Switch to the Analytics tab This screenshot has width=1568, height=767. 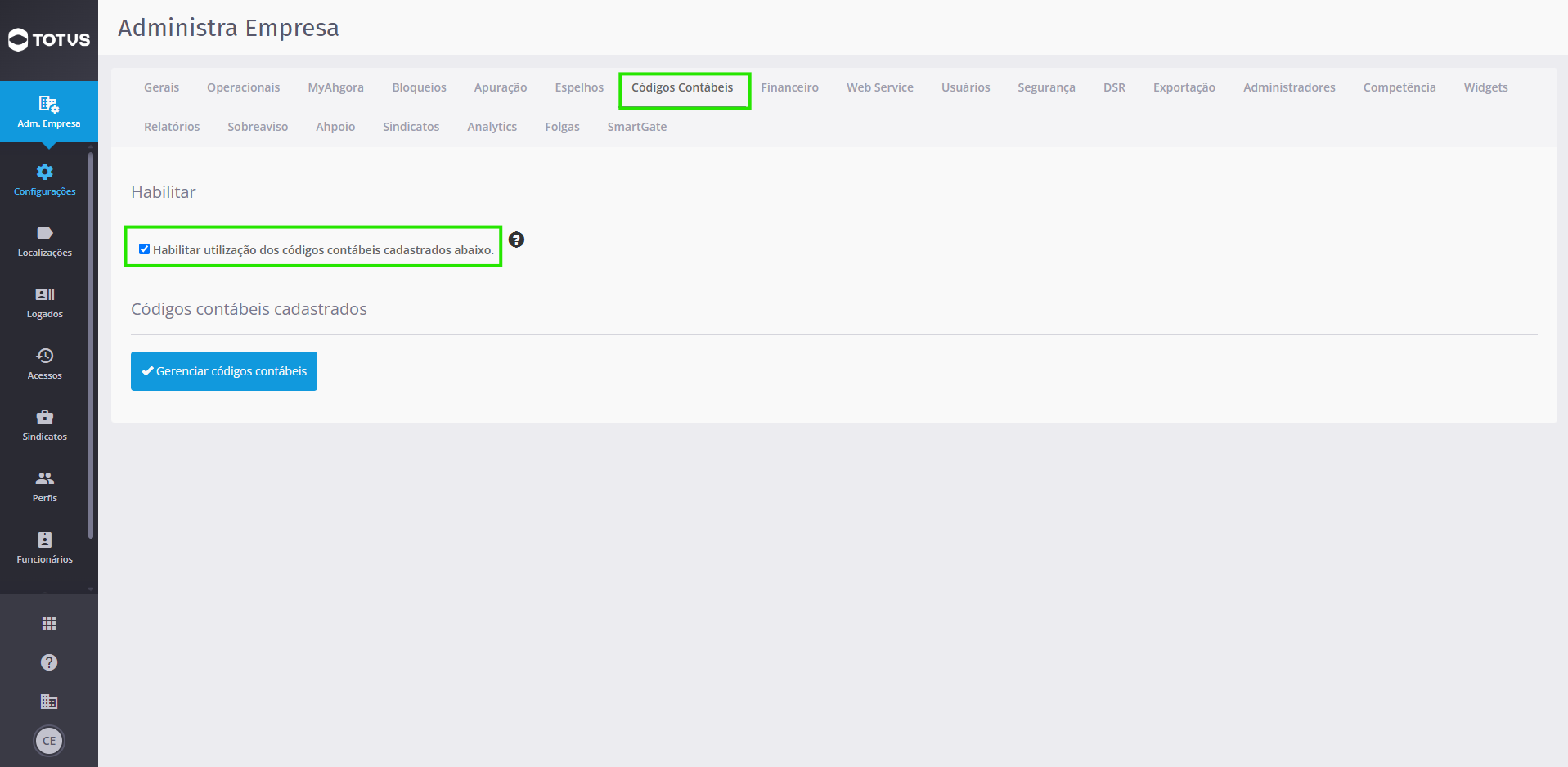tap(492, 127)
